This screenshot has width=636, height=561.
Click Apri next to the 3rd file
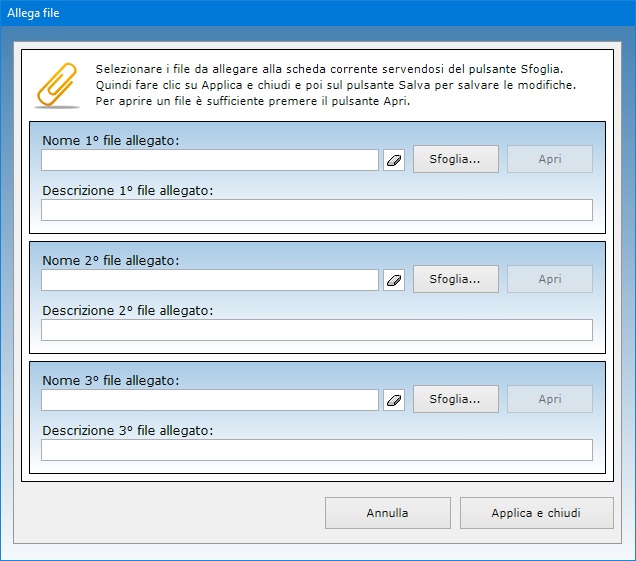click(550, 399)
